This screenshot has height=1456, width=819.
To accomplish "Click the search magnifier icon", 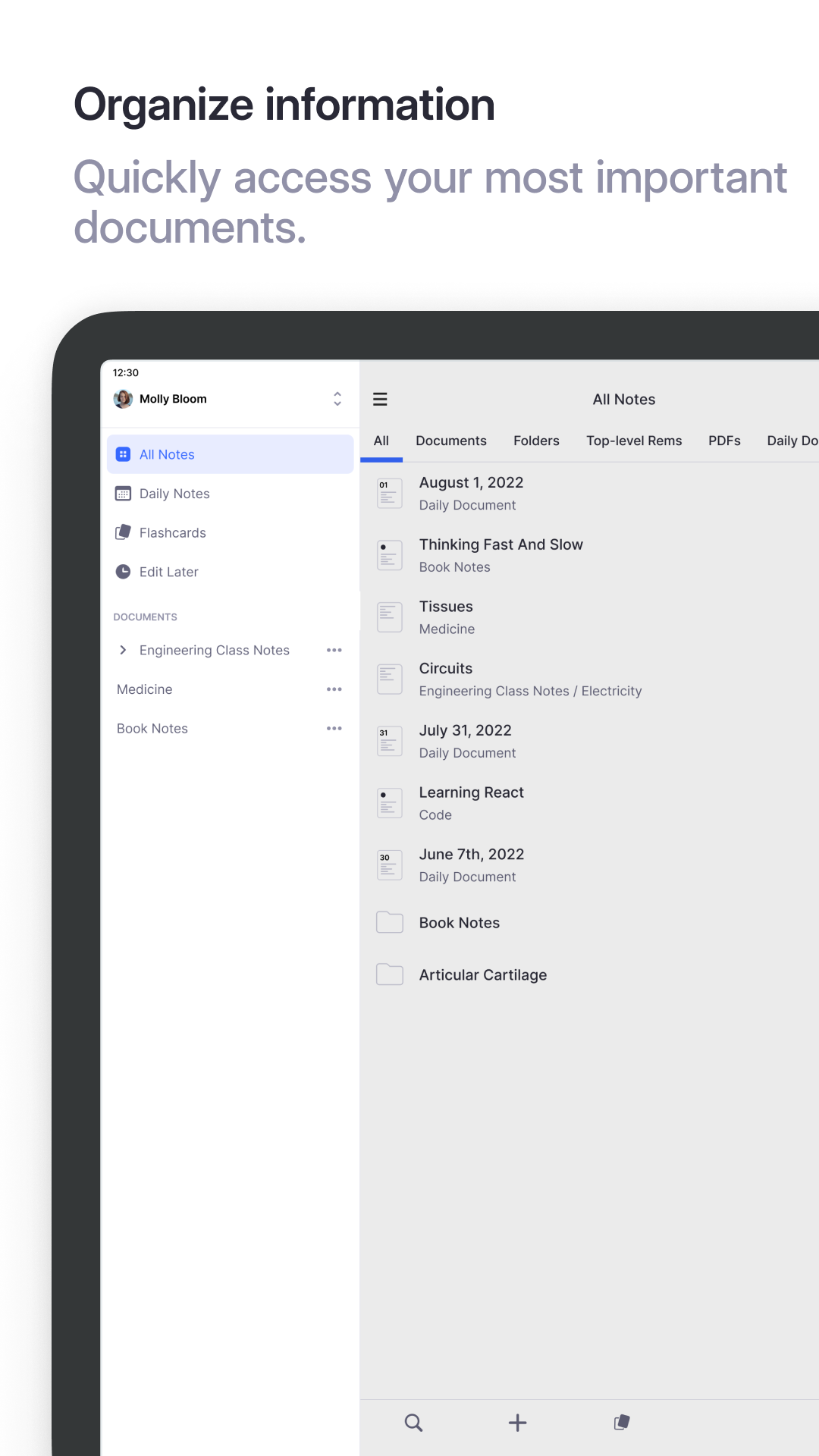I will [413, 1423].
